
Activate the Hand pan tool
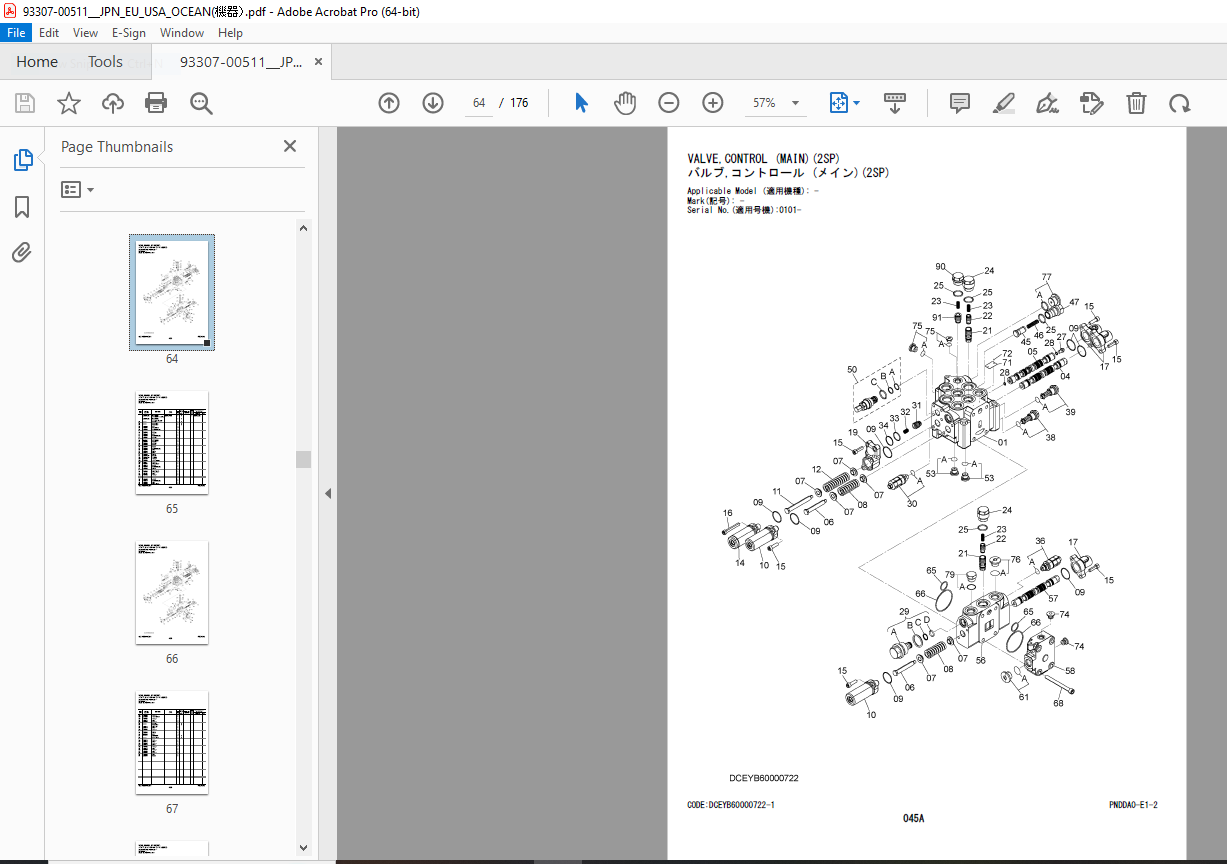point(625,103)
